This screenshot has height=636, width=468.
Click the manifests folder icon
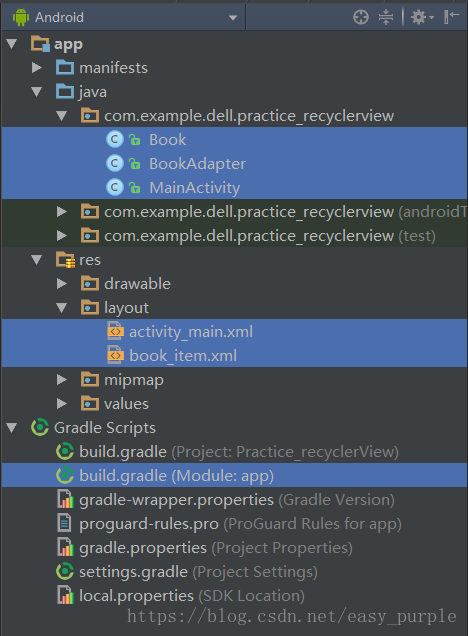(65, 68)
